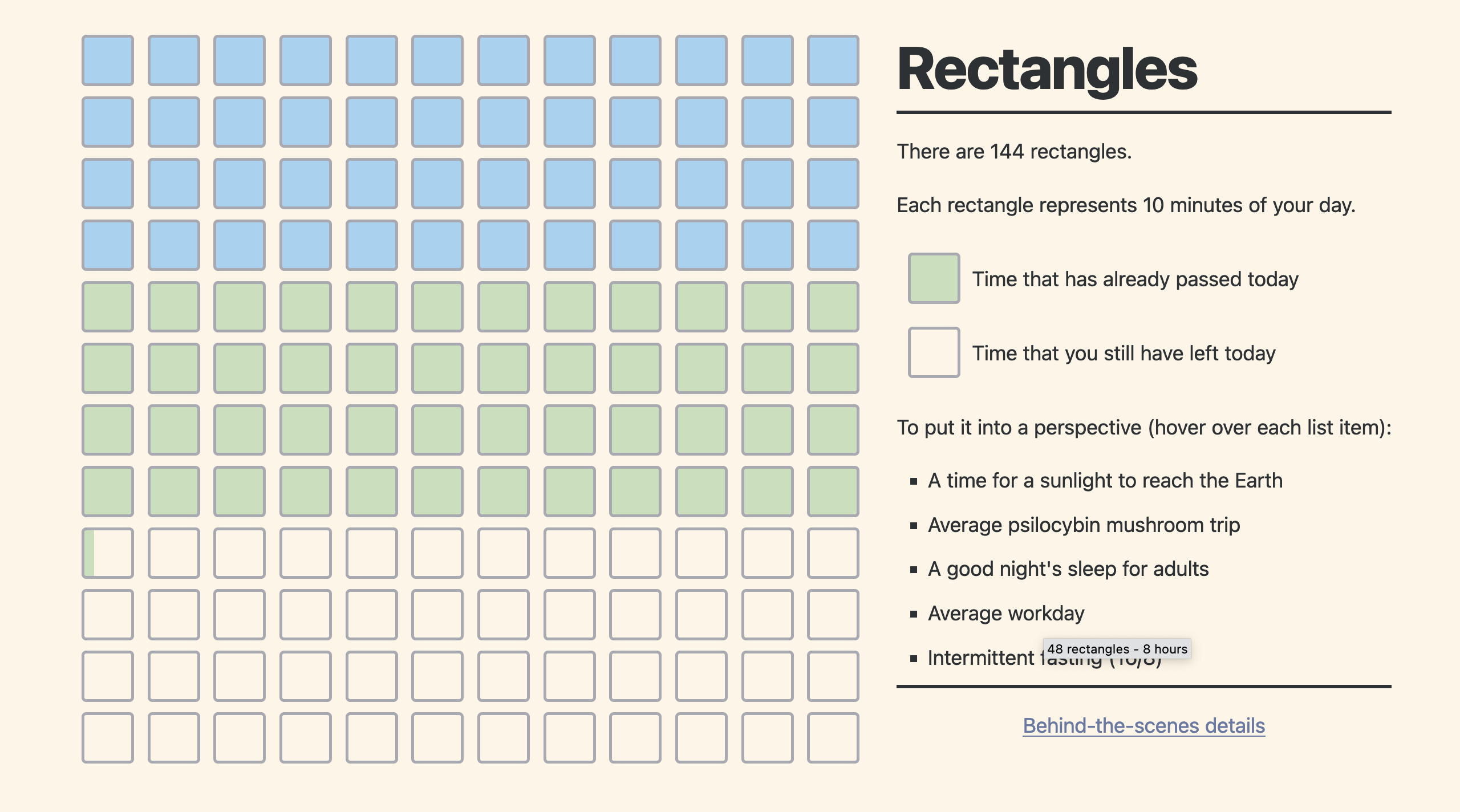
Task: Click the square bullet beside Intermittent fasting
Action: 915,658
